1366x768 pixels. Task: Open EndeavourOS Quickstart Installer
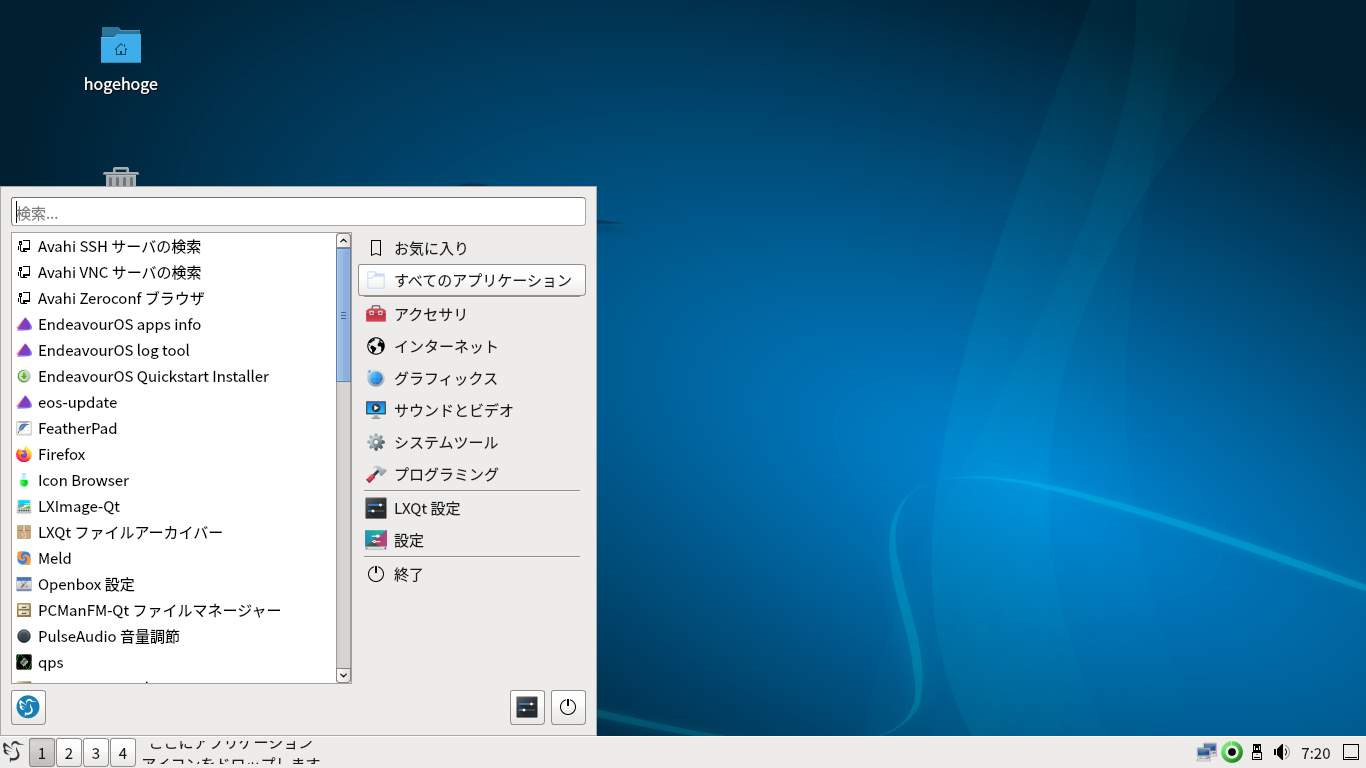click(153, 377)
